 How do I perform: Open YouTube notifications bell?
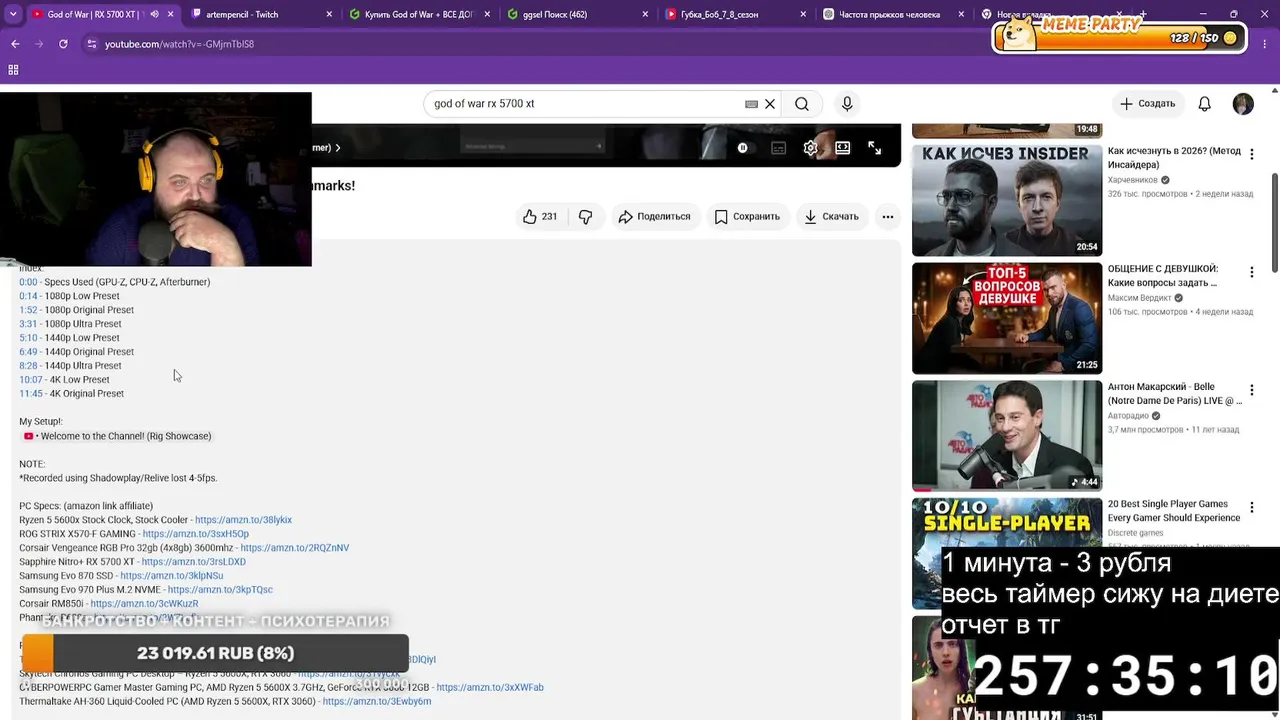pos(1205,104)
